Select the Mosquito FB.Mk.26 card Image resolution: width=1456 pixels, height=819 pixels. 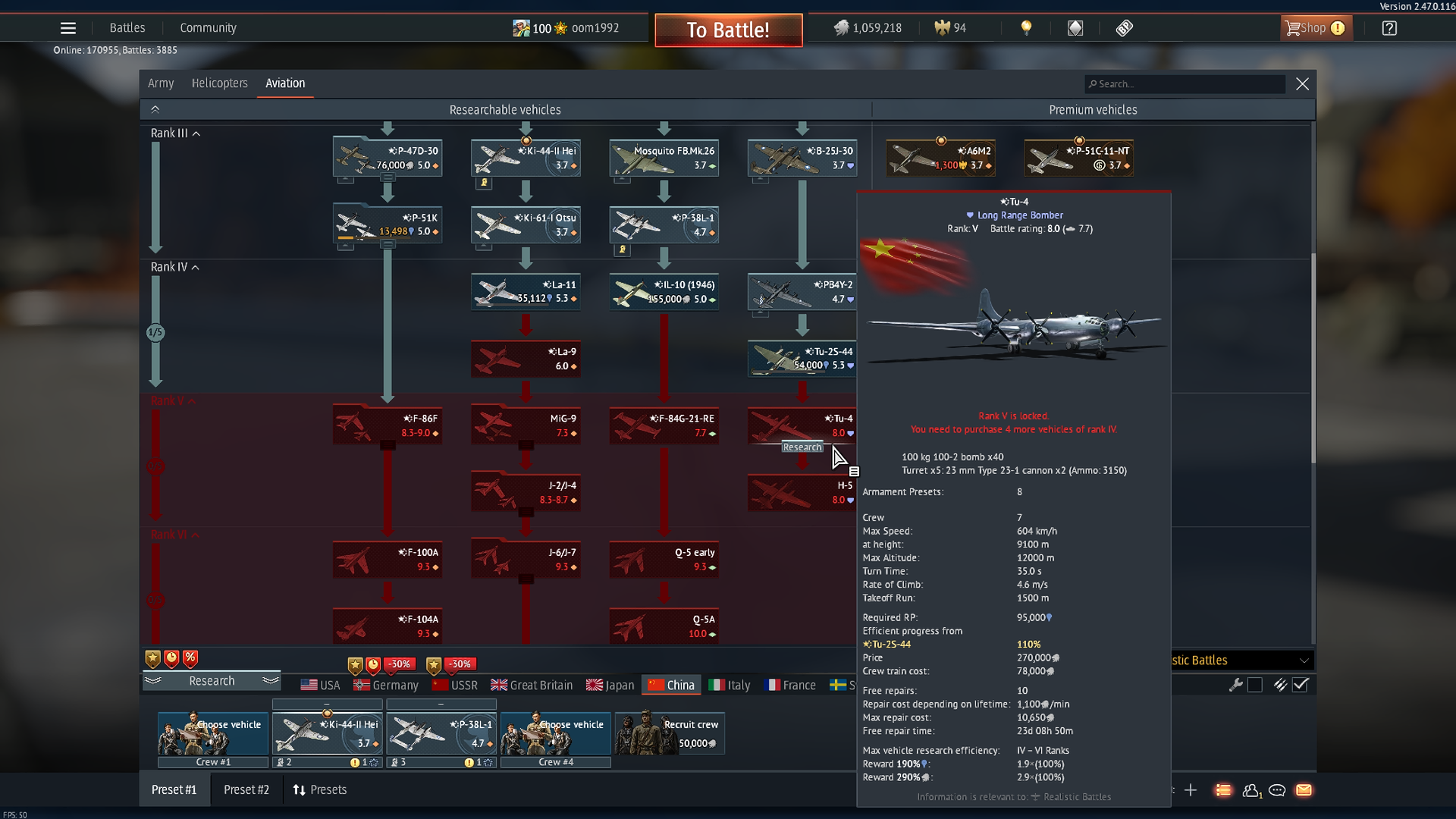click(x=664, y=158)
